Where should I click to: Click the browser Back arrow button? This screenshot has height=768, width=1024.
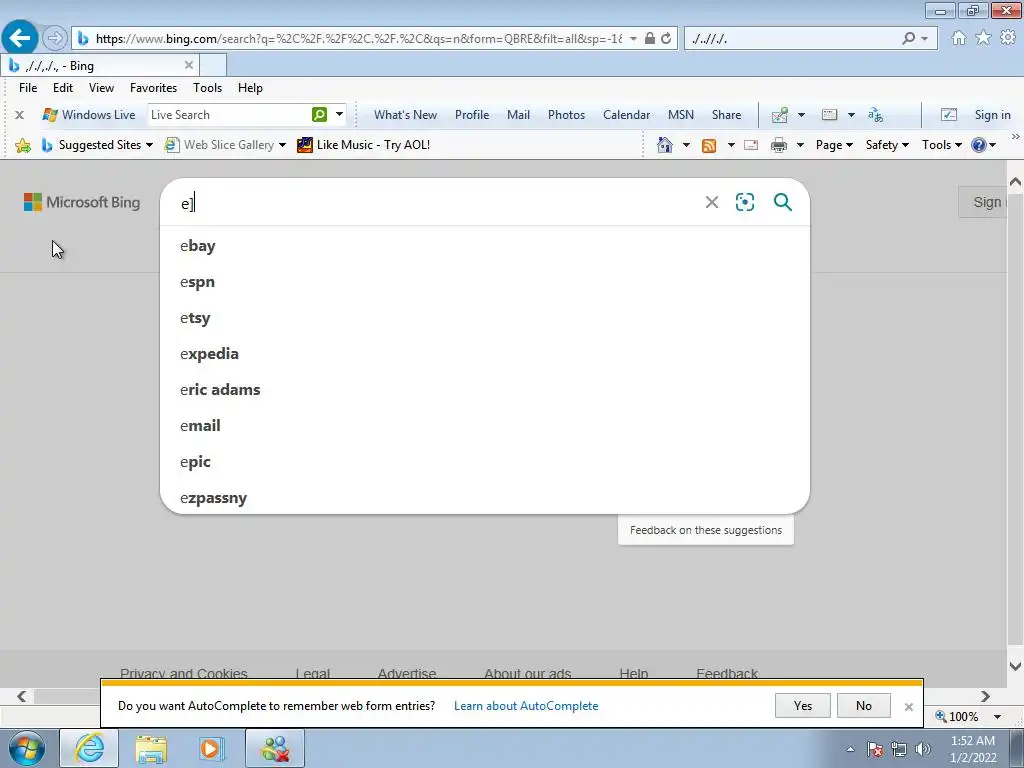(20, 38)
